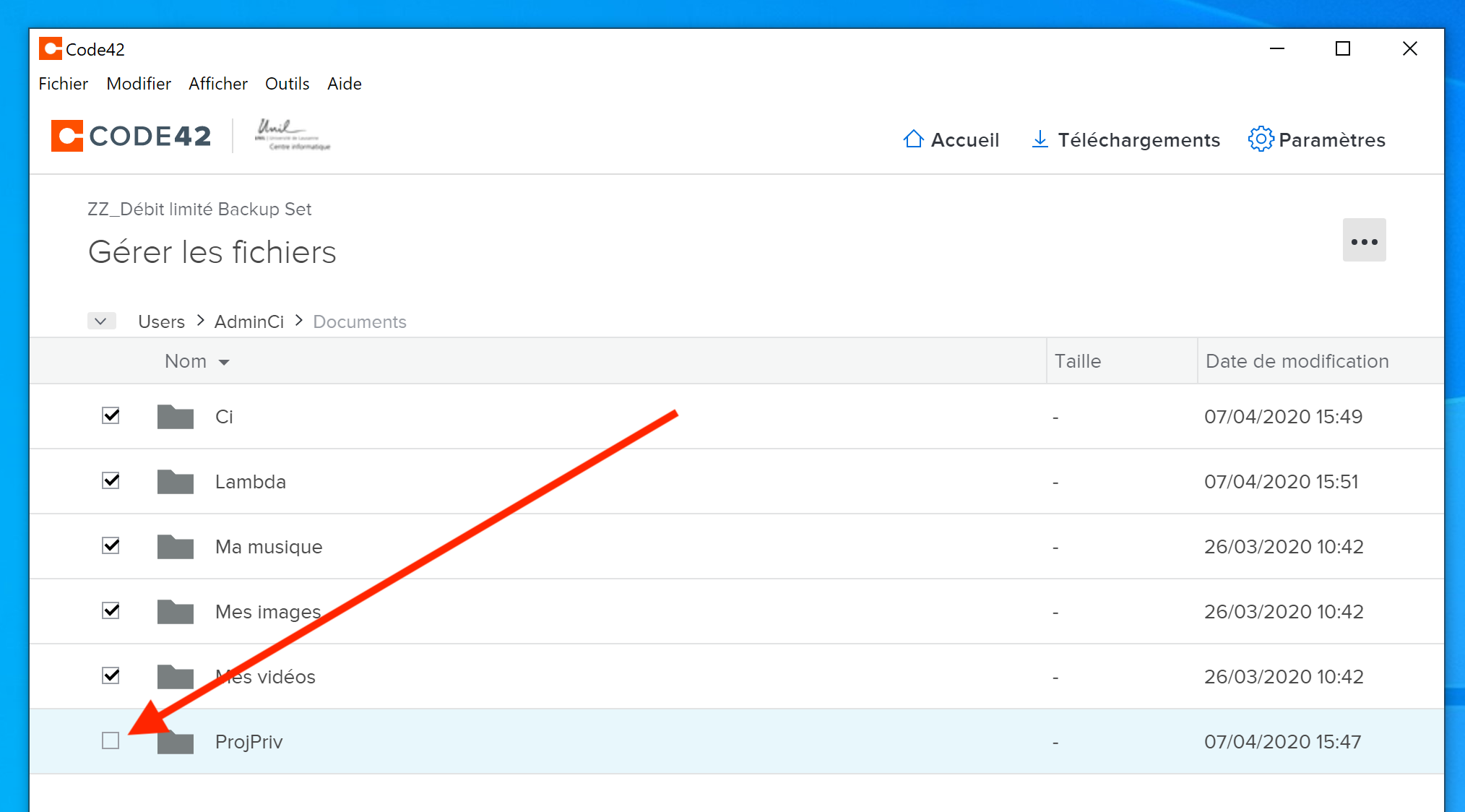
Task: Click the Ci folder icon
Action: tap(176, 417)
